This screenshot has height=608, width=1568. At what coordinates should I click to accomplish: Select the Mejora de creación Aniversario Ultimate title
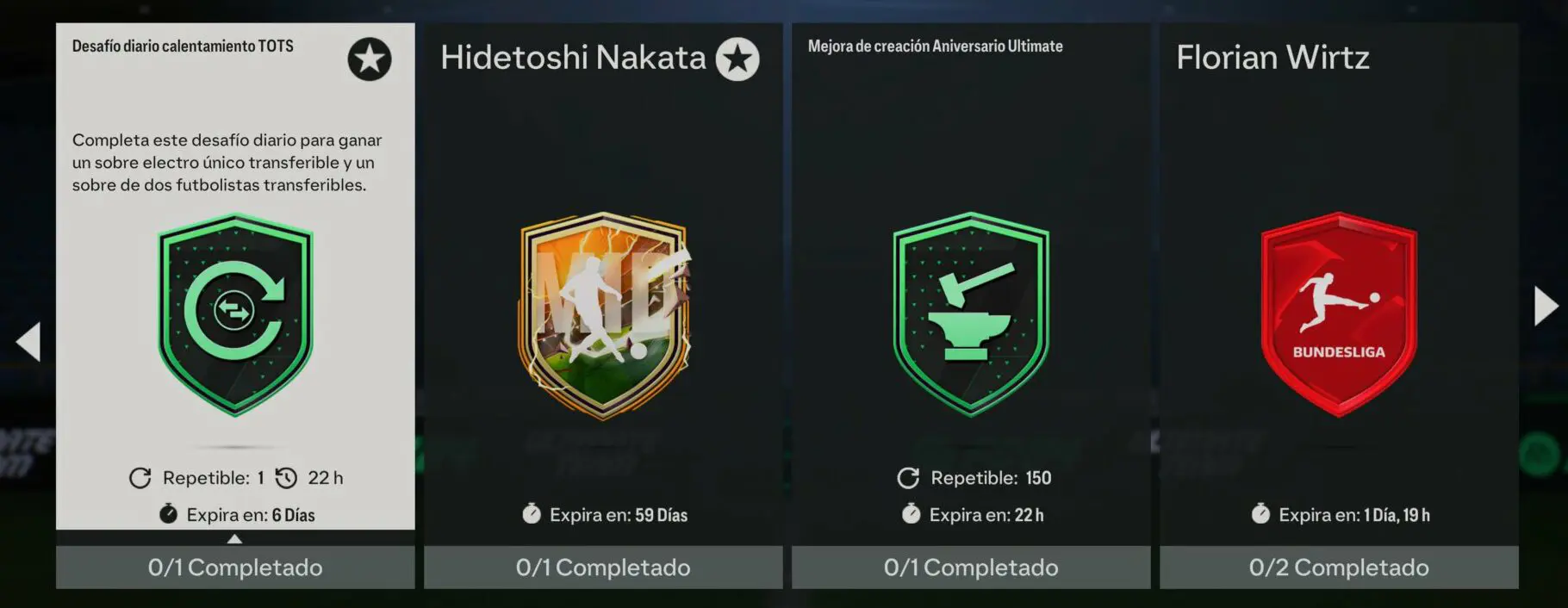pos(935,47)
